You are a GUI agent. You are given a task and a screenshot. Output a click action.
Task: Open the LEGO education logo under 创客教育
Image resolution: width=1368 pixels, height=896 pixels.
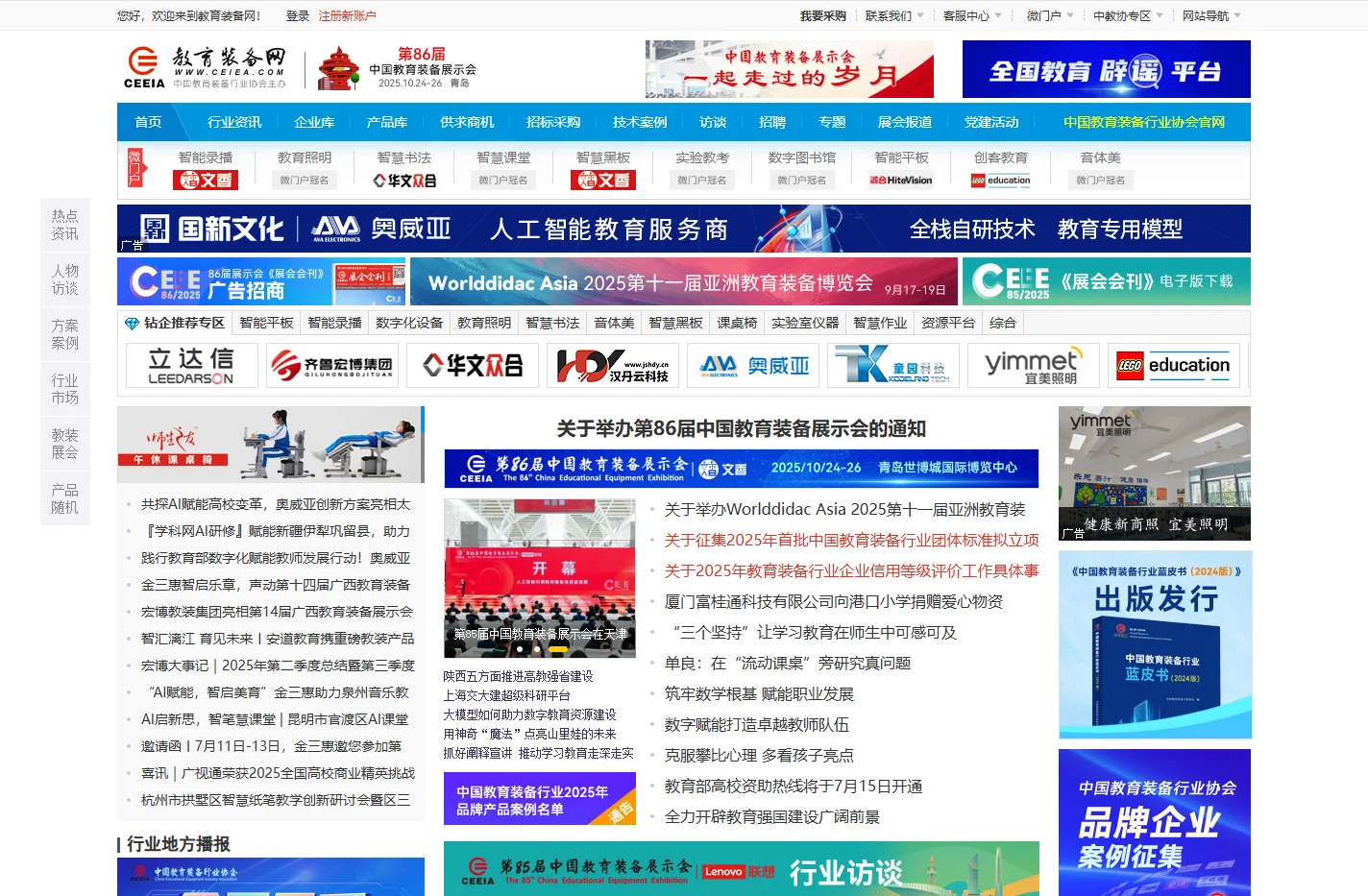point(1001,180)
